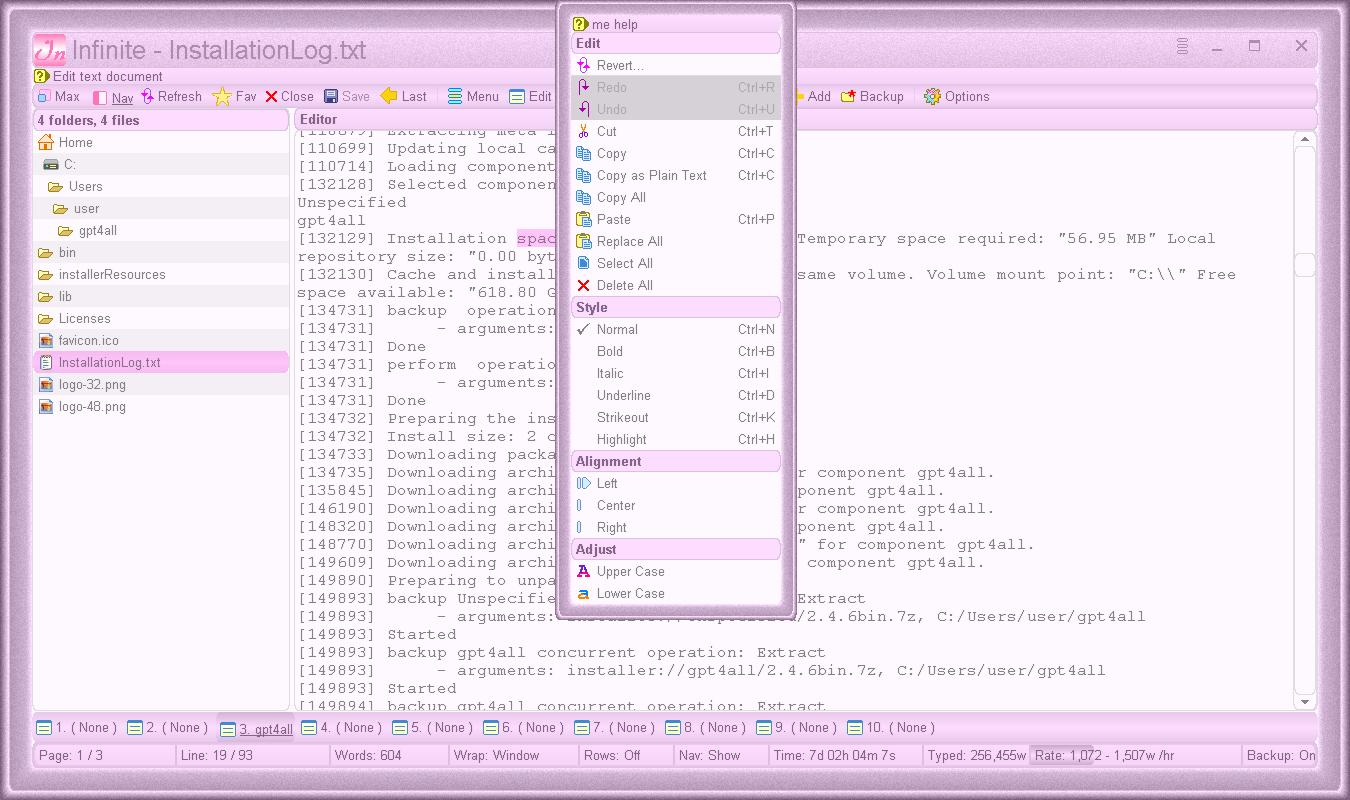Click Backup: On status entry
The image size is (1350, 800).
point(1280,756)
